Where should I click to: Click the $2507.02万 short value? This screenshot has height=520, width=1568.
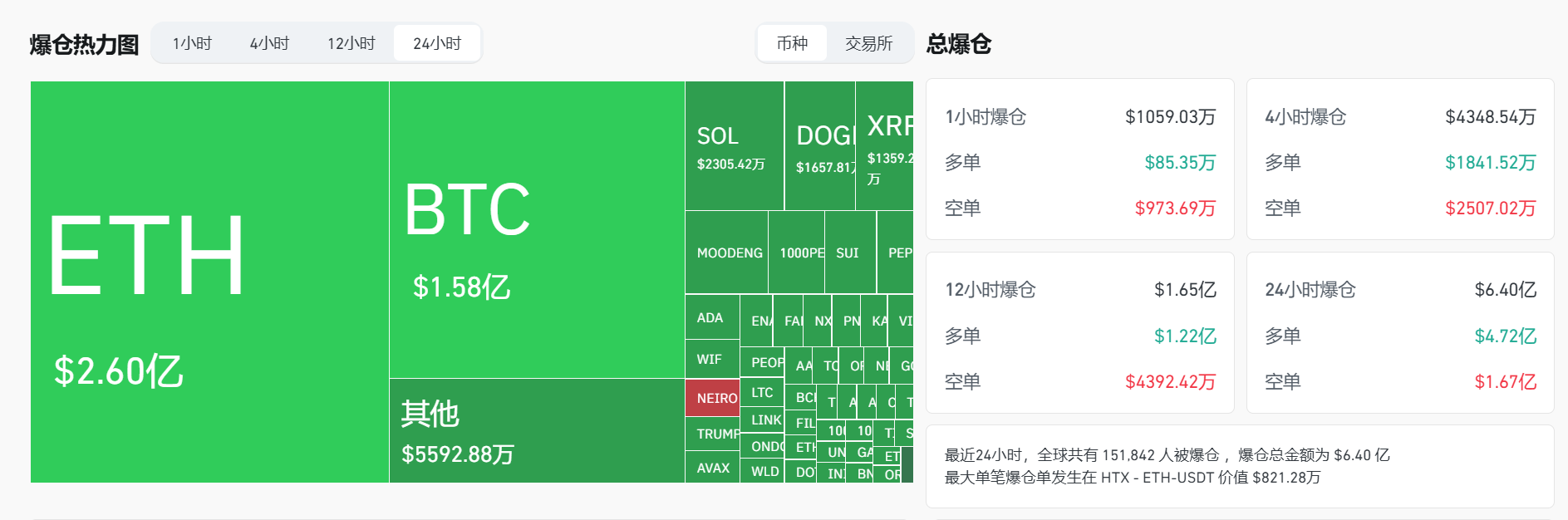[1490, 208]
